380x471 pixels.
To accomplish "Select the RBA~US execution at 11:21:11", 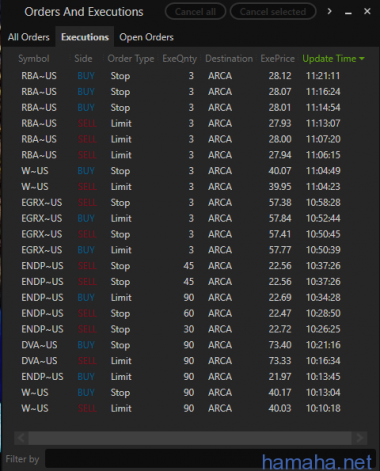I will pyautogui.click(x=190, y=76).
